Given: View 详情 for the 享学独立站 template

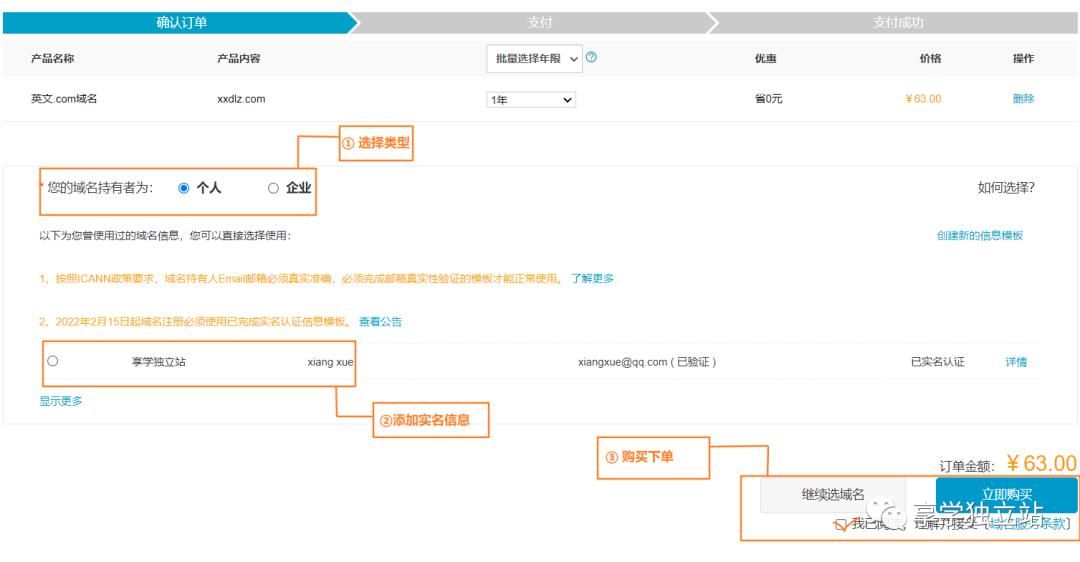Looking at the screenshot, I should 1016,362.
